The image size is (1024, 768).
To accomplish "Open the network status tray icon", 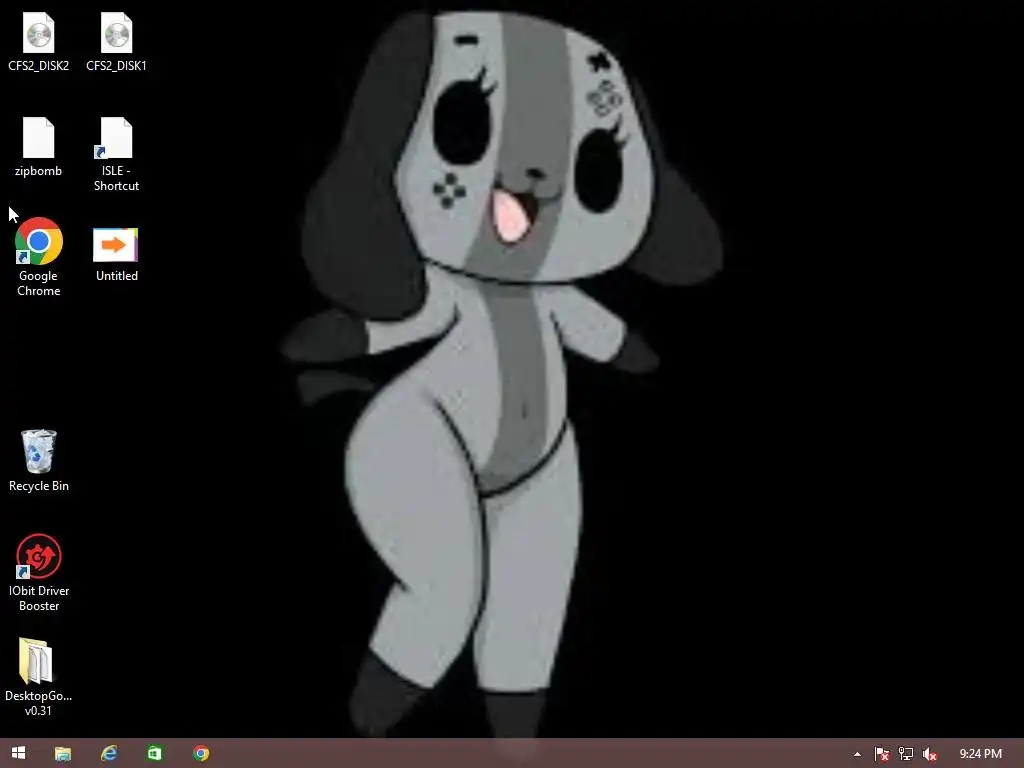I will pyautogui.click(x=906, y=754).
